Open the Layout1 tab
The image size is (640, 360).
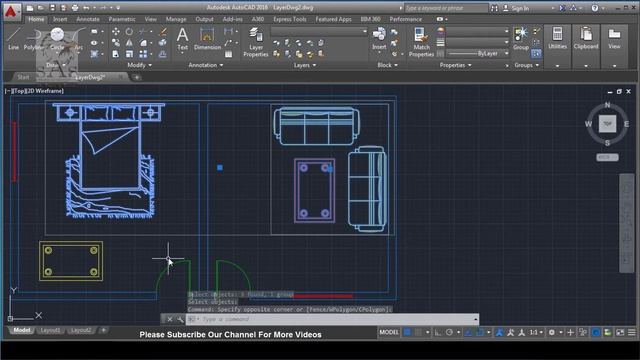(50, 330)
